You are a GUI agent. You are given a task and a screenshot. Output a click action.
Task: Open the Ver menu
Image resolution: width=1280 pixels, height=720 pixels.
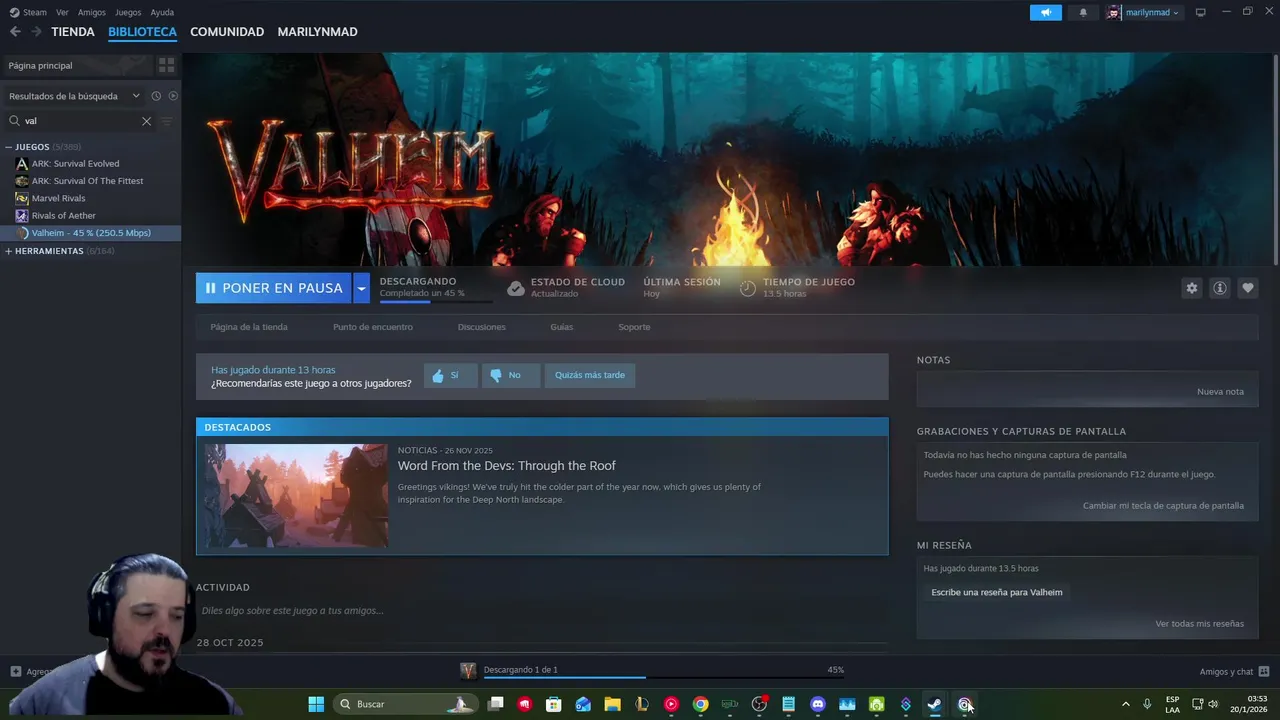(62, 12)
